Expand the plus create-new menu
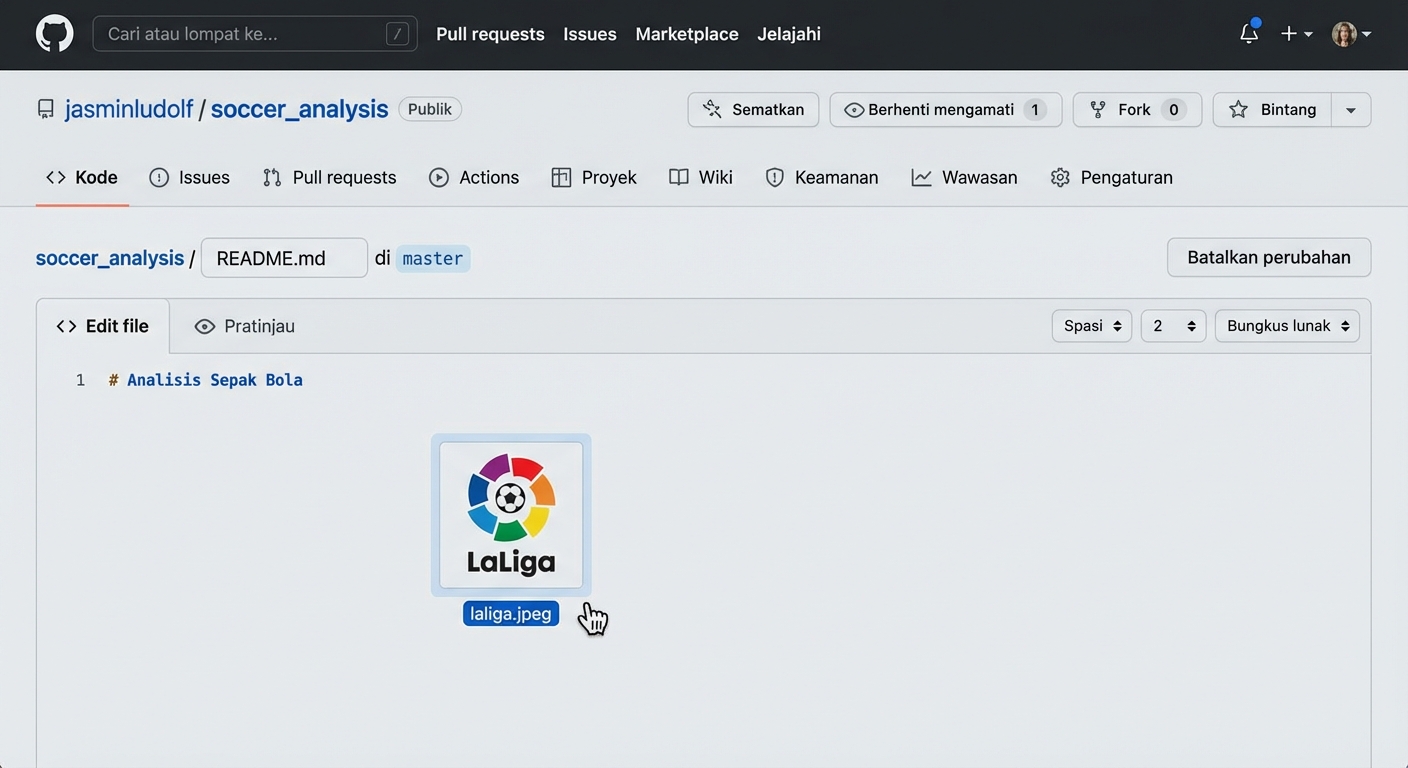This screenshot has width=1408, height=768. 1296,34
